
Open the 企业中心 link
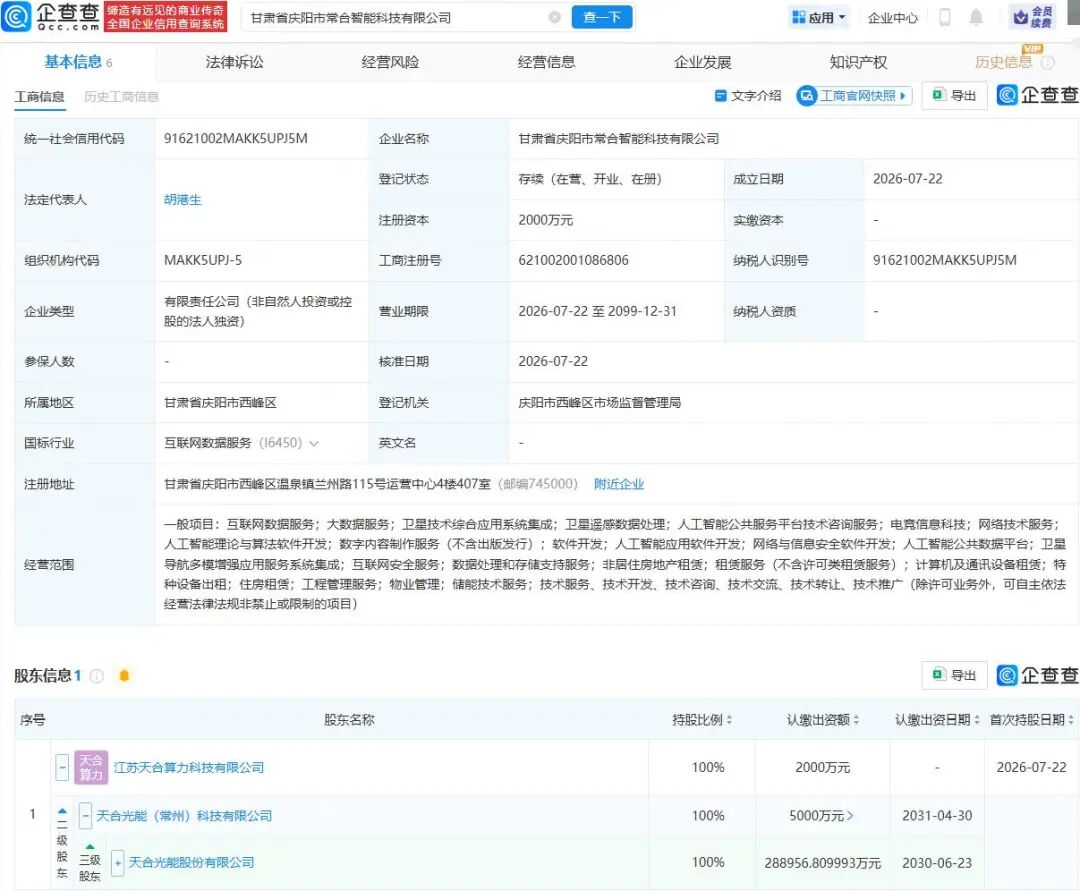coord(893,18)
